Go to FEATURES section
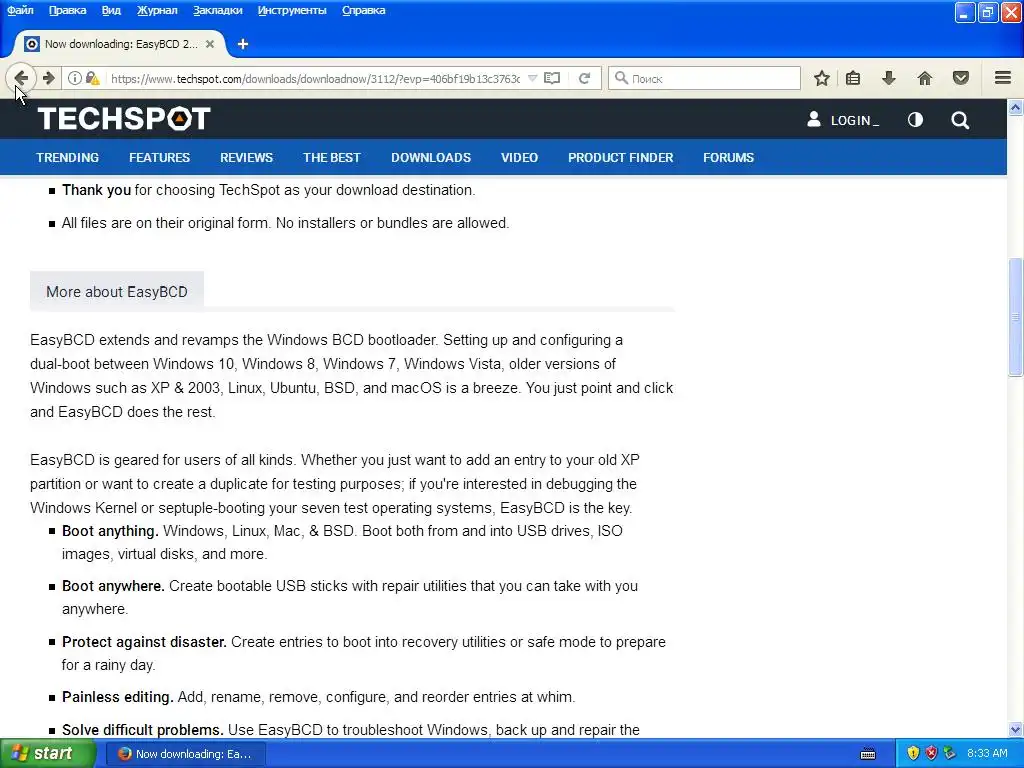1024x768 pixels. tap(159, 157)
